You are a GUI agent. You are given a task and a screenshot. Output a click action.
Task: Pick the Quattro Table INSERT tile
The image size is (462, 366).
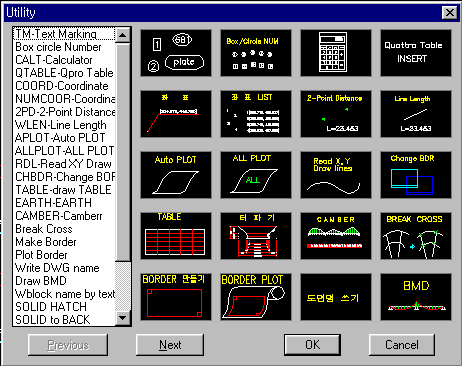tap(416, 53)
